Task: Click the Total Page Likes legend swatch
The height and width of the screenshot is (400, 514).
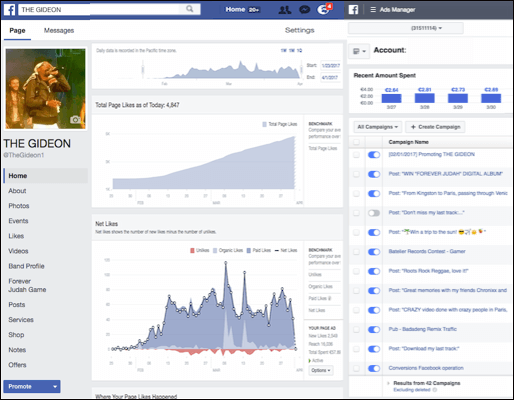Action: coord(265,124)
